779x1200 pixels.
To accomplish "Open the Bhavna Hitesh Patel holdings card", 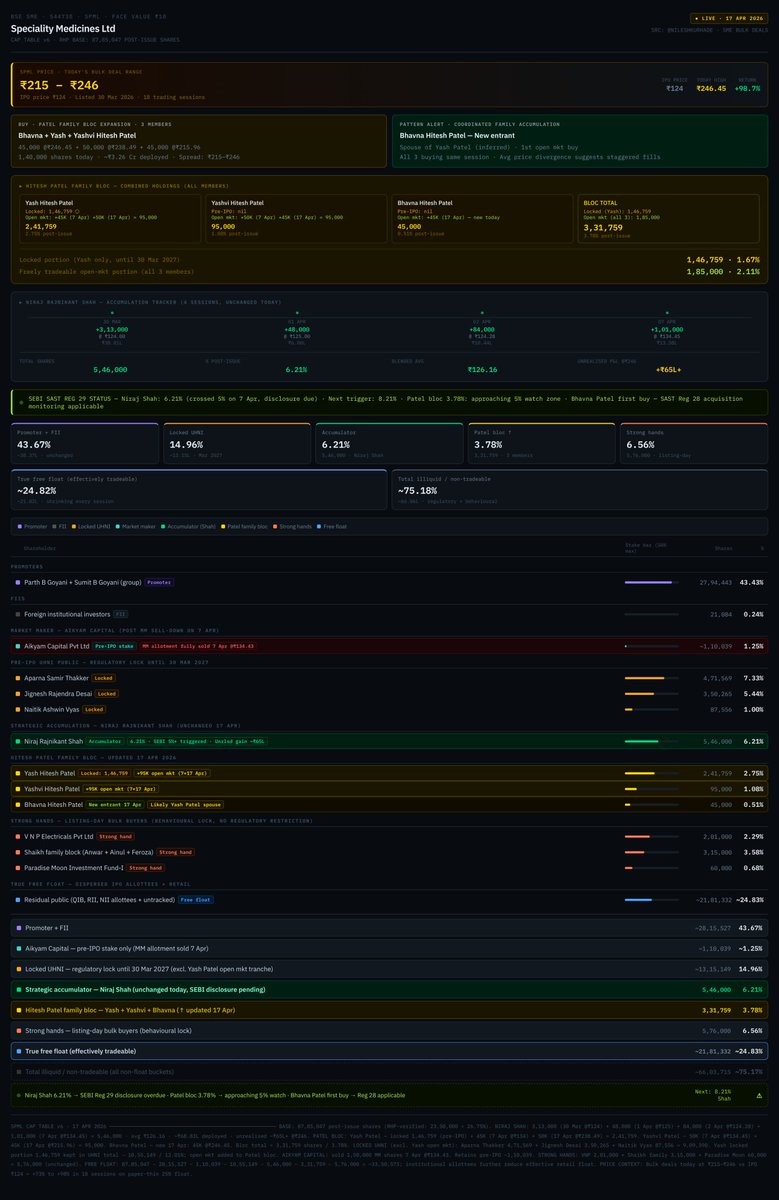I will tap(482, 217).
